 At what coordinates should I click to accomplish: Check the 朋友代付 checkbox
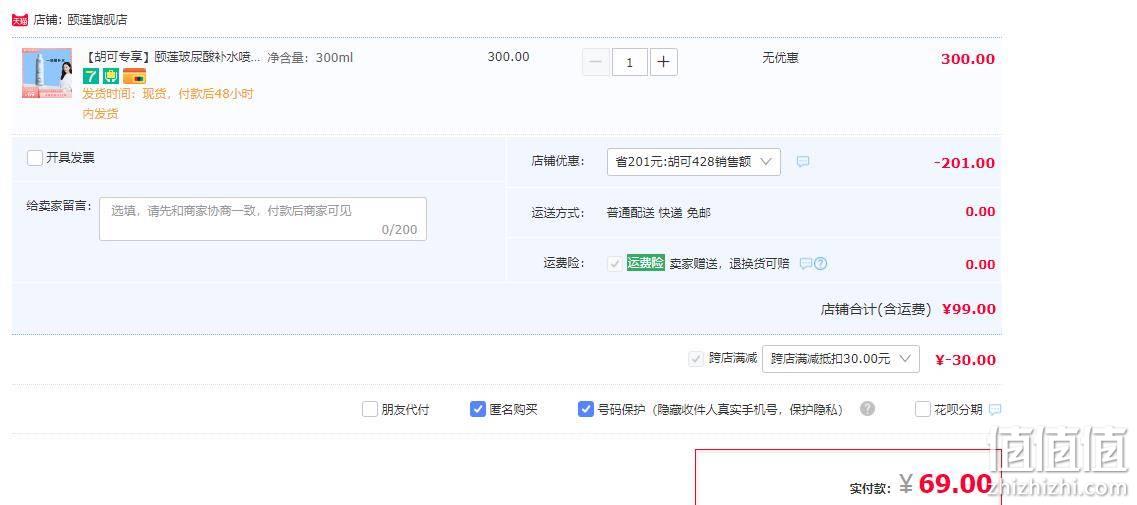[x=370, y=409]
